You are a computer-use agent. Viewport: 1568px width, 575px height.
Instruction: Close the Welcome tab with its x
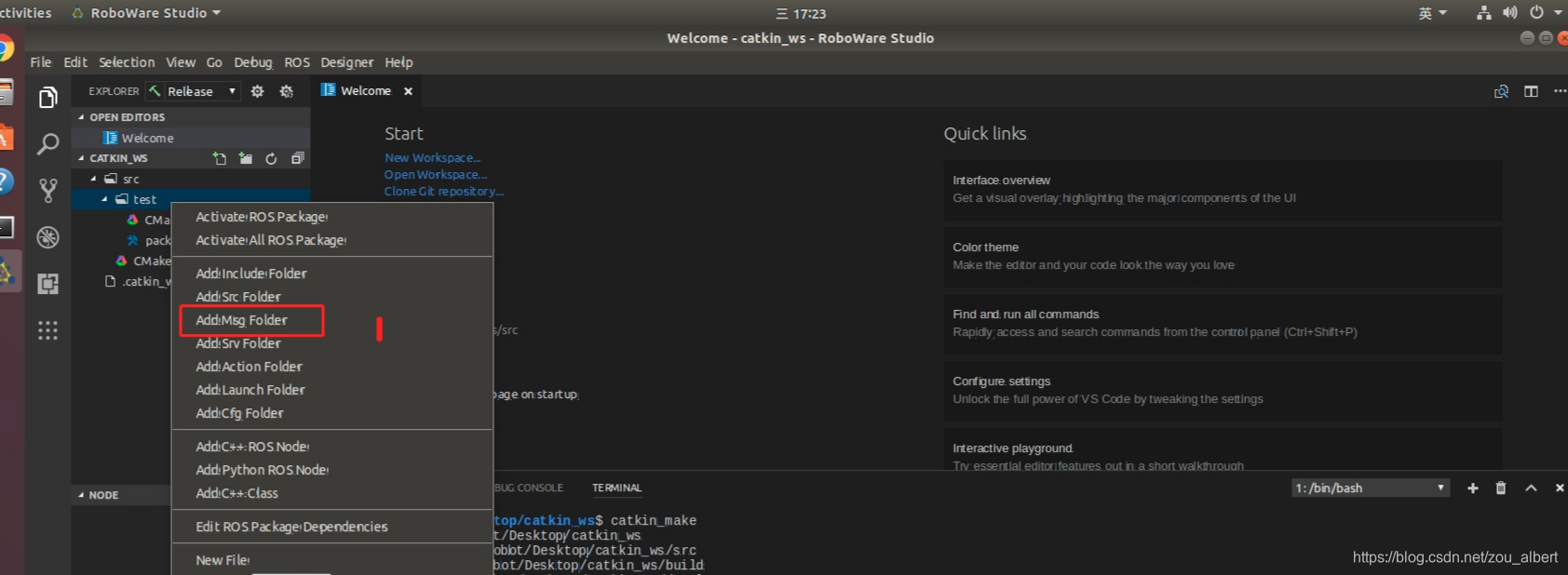click(x=408, y=91)
